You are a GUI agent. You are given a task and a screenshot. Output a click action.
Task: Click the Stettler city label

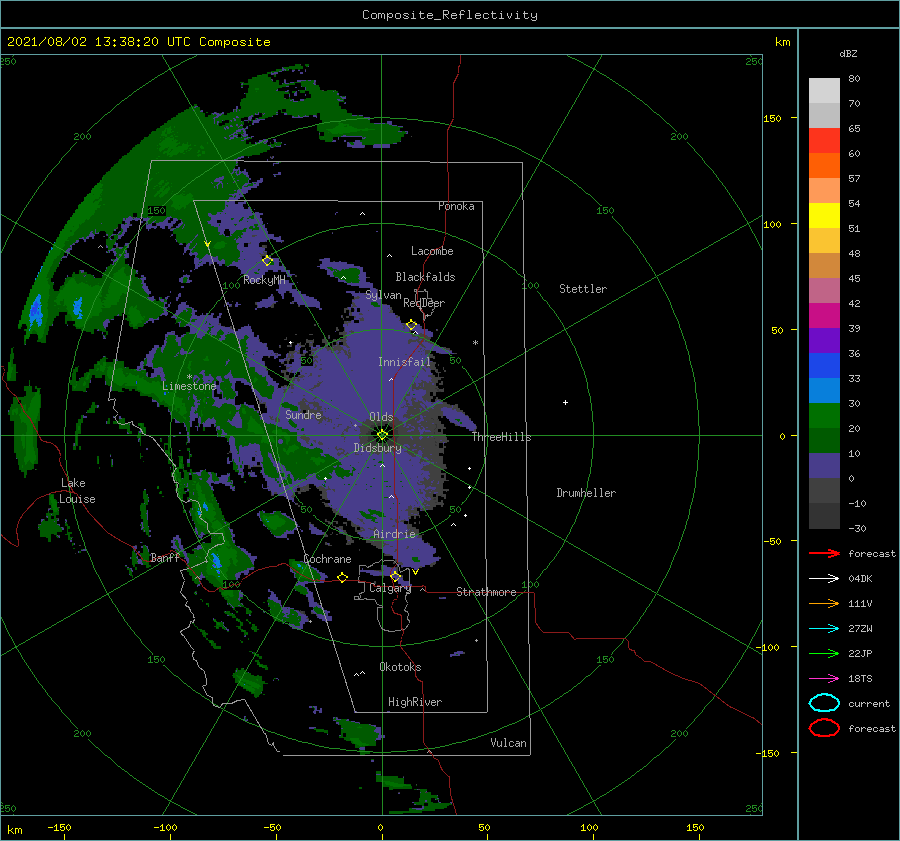(583, 289)
